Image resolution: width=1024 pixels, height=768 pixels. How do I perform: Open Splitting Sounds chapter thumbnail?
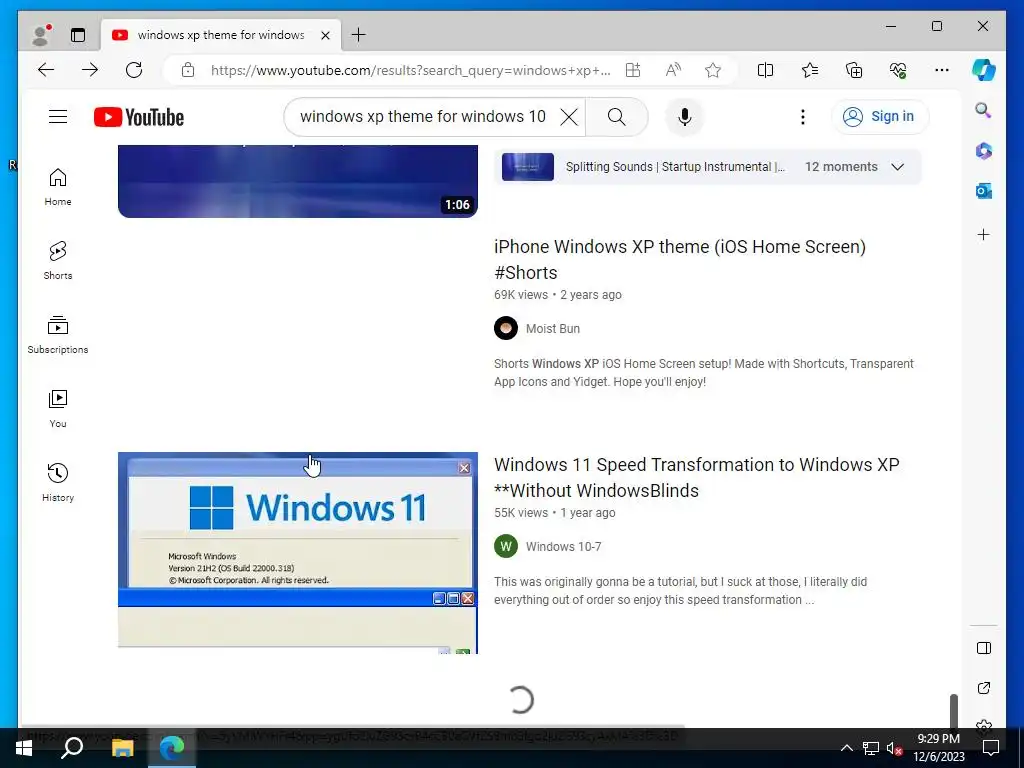point(528,167)
